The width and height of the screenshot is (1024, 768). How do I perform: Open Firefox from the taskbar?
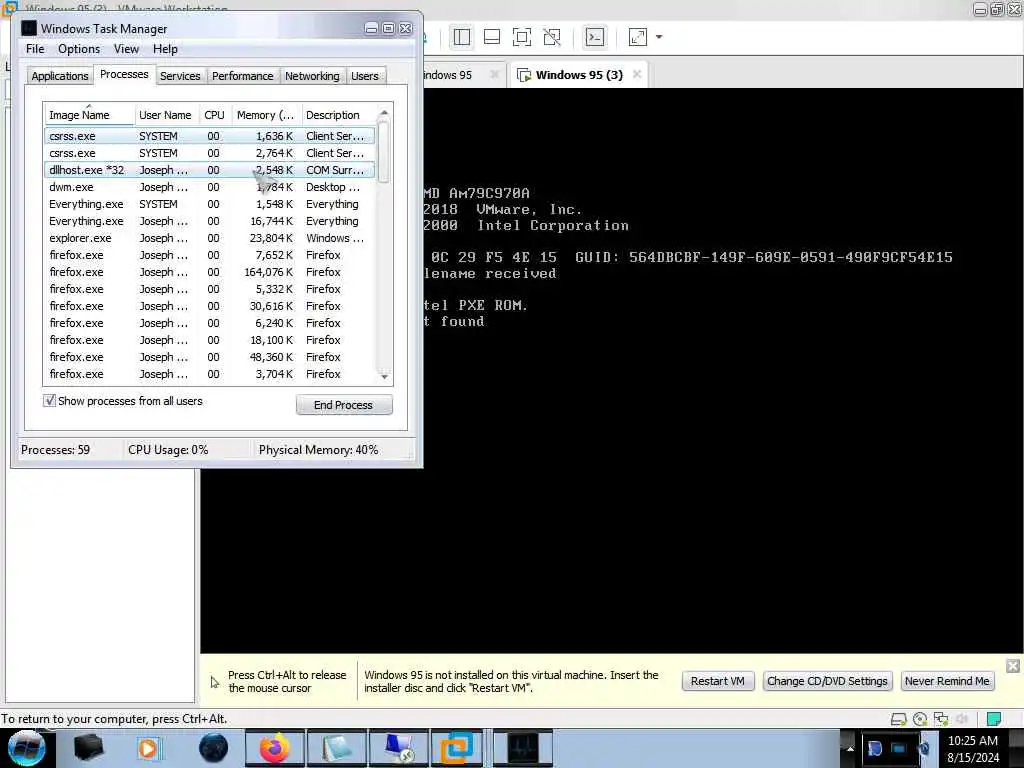(x=274, y=748)
